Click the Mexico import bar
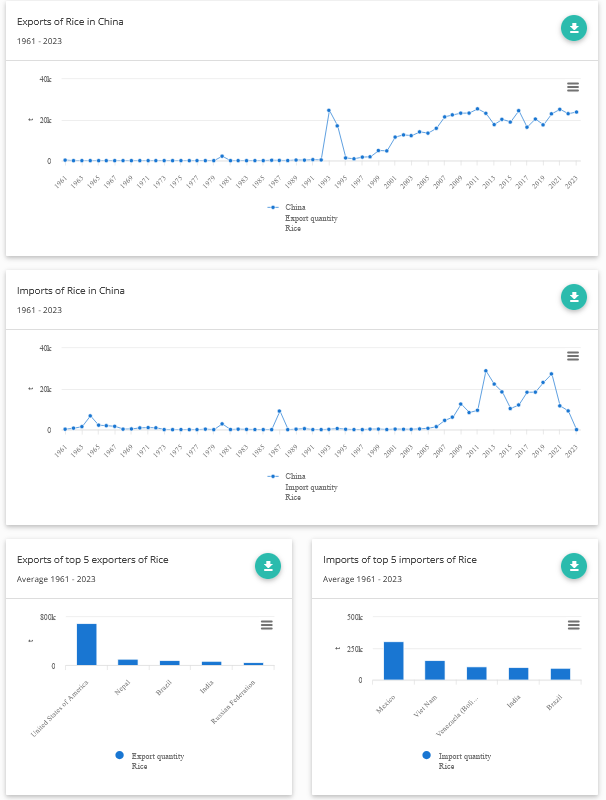606x800 pixels. 394,661
